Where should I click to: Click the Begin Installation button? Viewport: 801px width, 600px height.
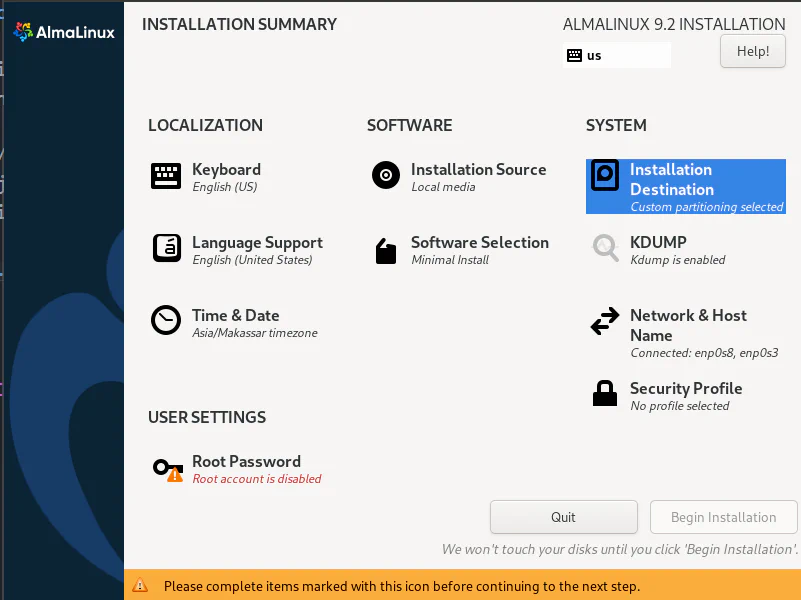click(x=723, y=517)
